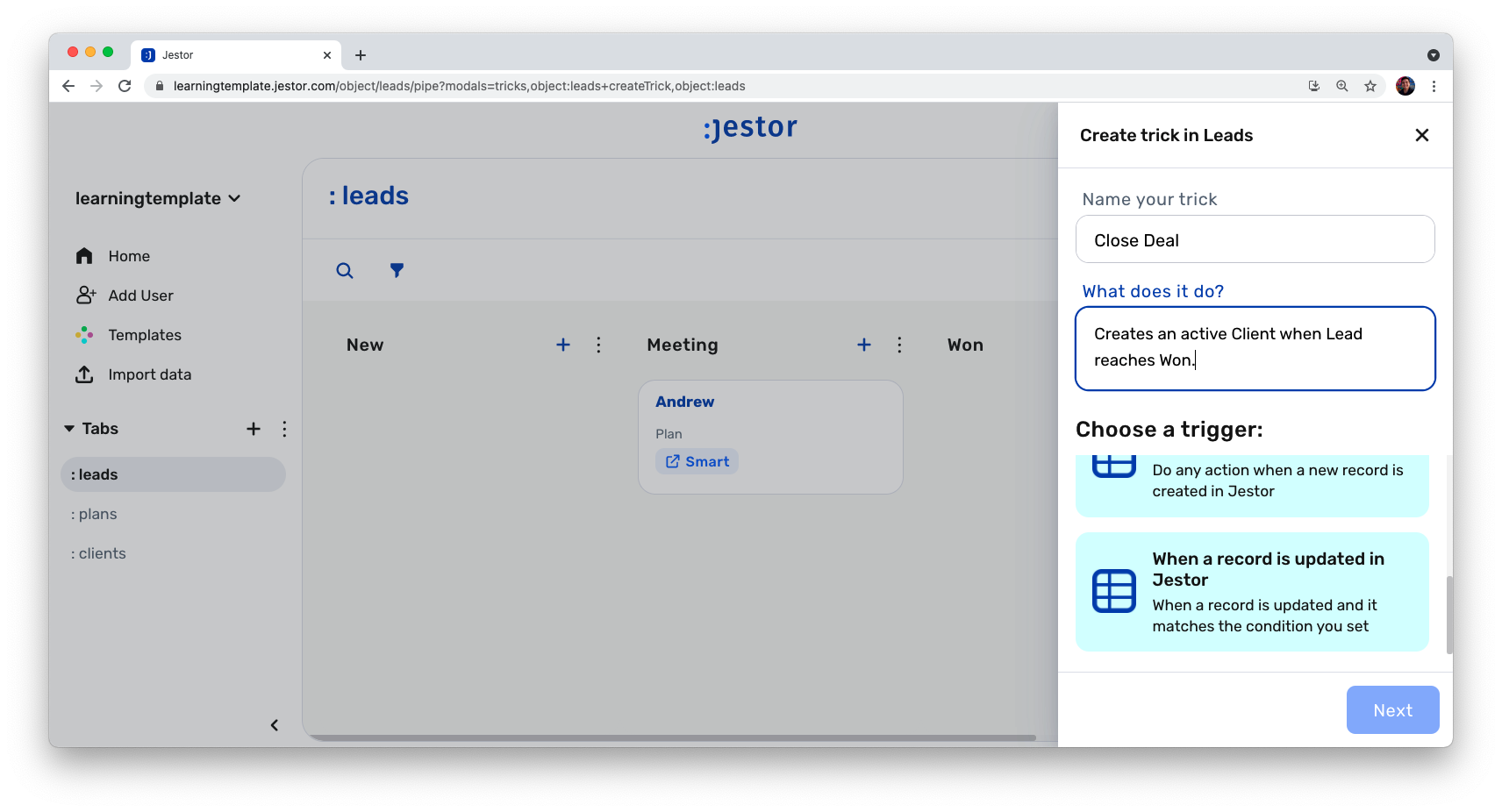Viewport: 1502px width, 812px height.
Task: Click the Home house icon
Action: pyautogui.click(x=84, y=255)
